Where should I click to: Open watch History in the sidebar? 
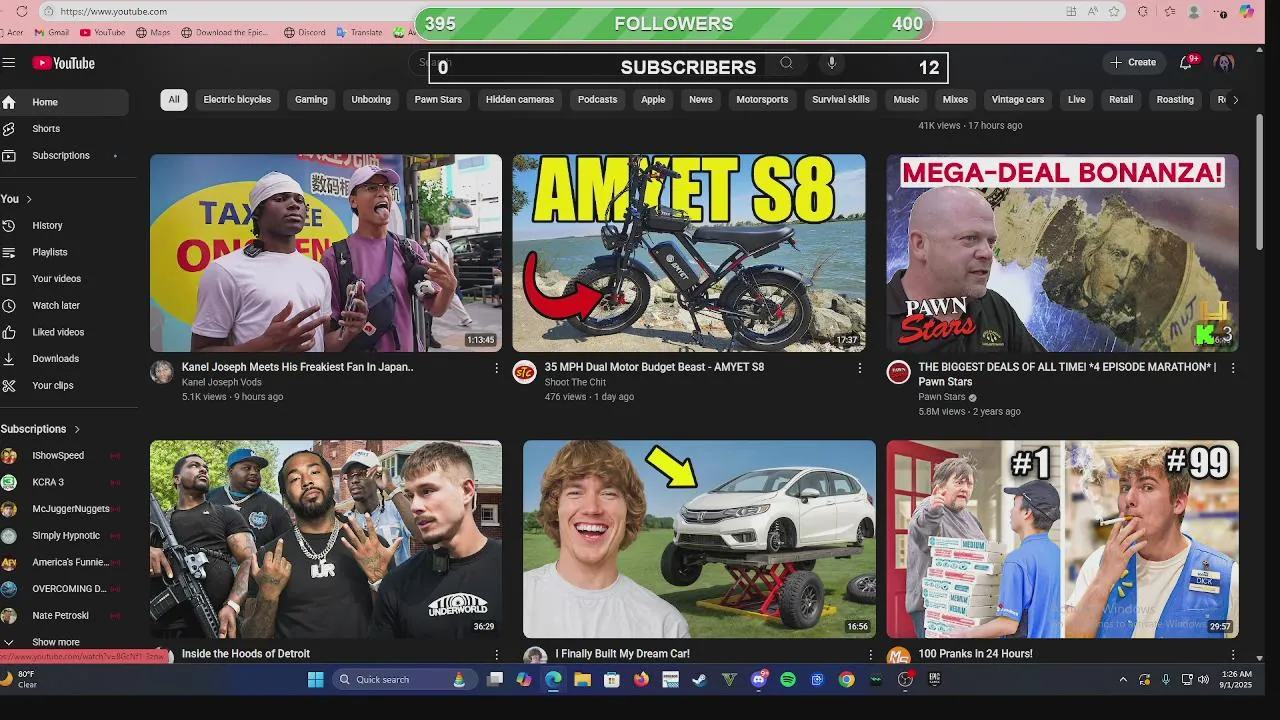(47, 226)
